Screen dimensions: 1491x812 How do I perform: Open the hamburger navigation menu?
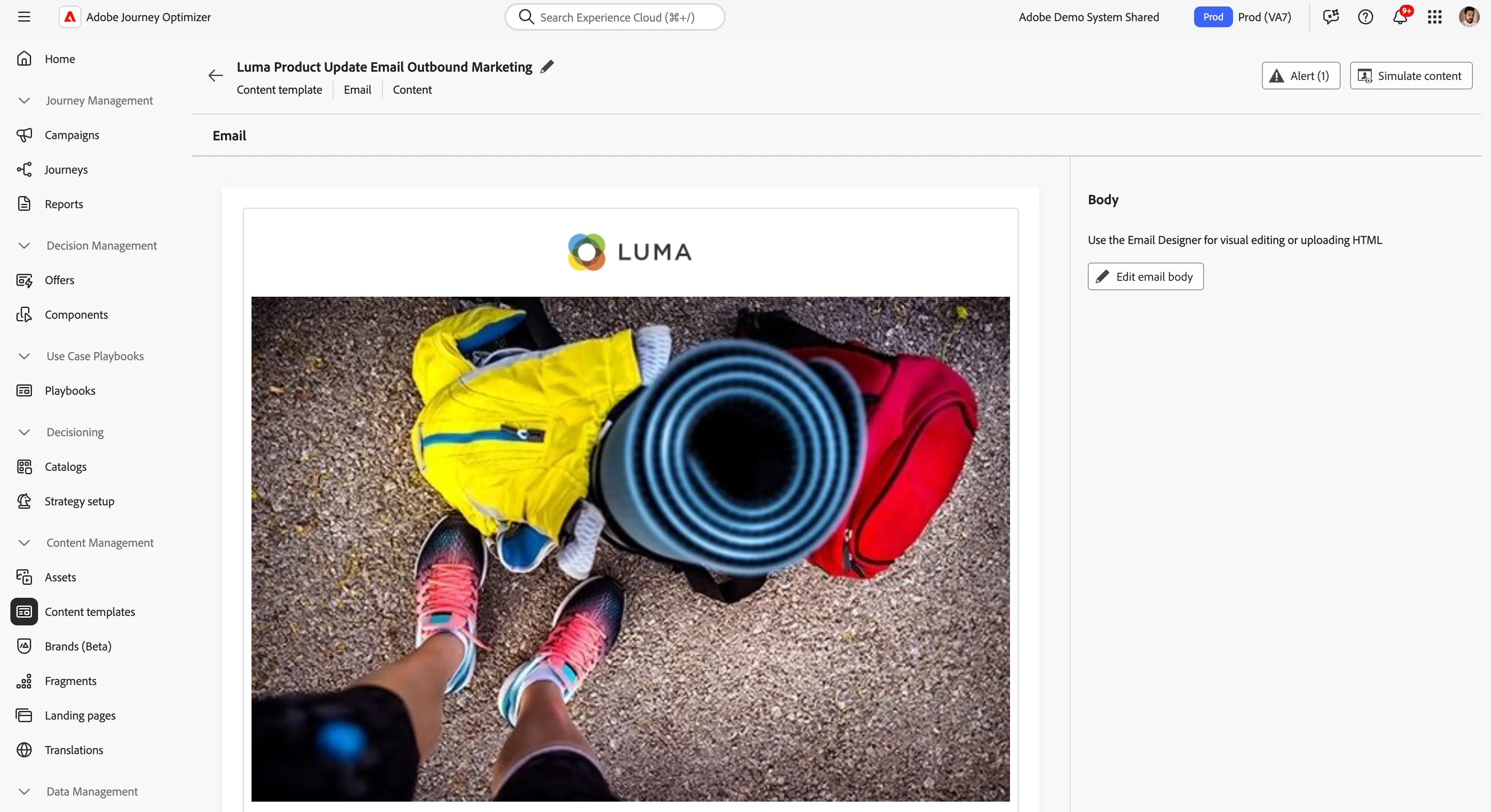[x=24, y=17]
